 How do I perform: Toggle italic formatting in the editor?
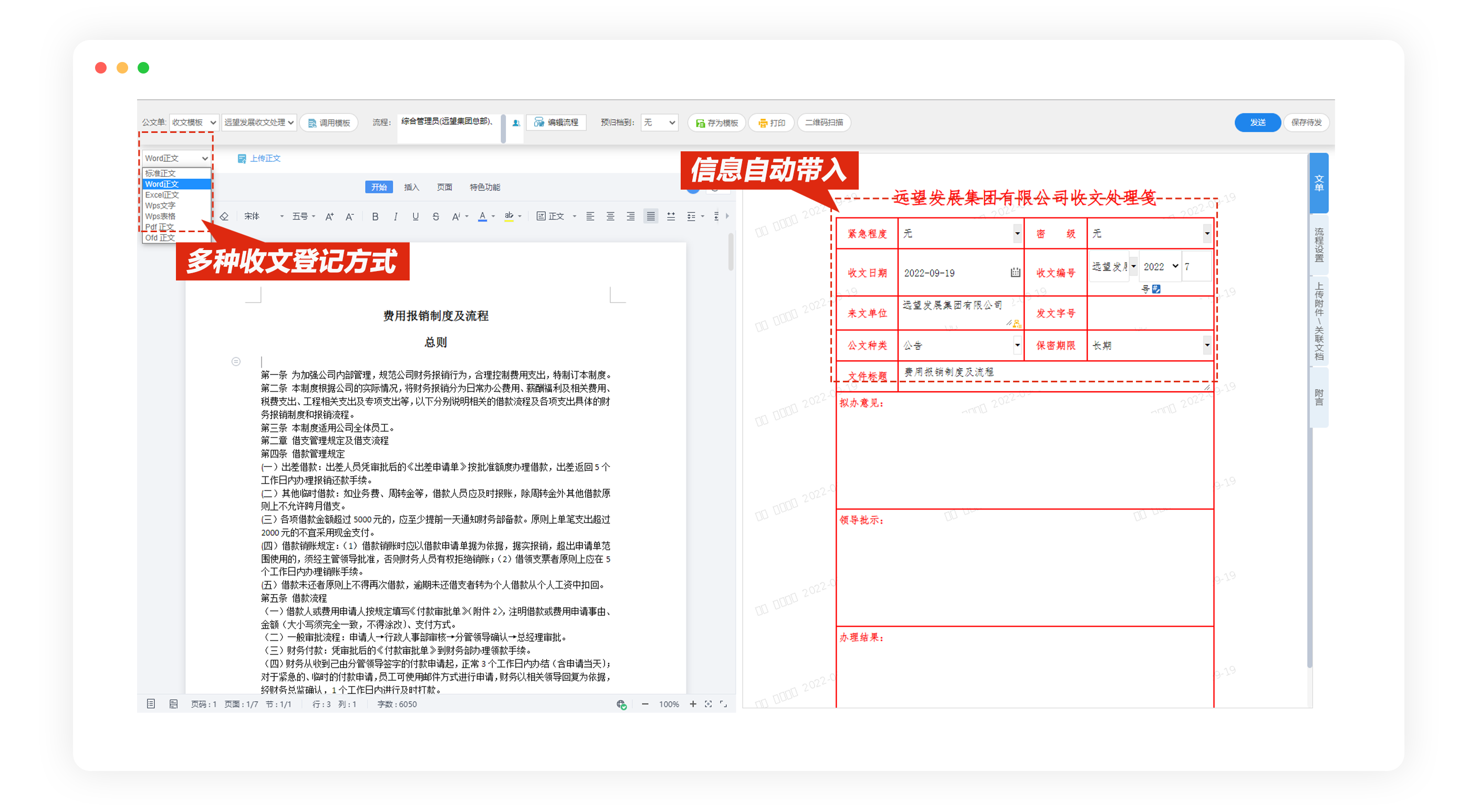tap(395, 216)
